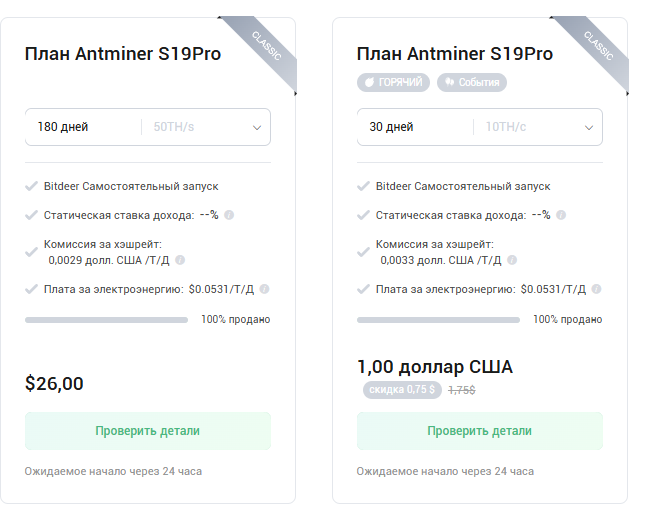Open the 180 дней plan dropdown arrow
Screen dimensions: 648x527
click(257, 127)
